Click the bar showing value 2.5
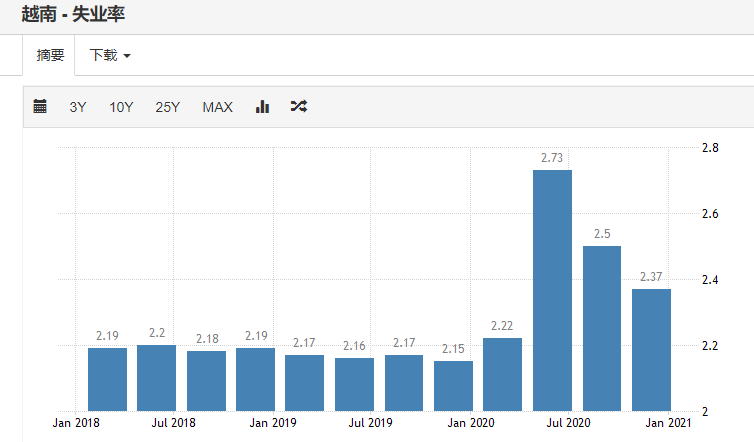This screenshot has width=754, height=442. point(602,328)
